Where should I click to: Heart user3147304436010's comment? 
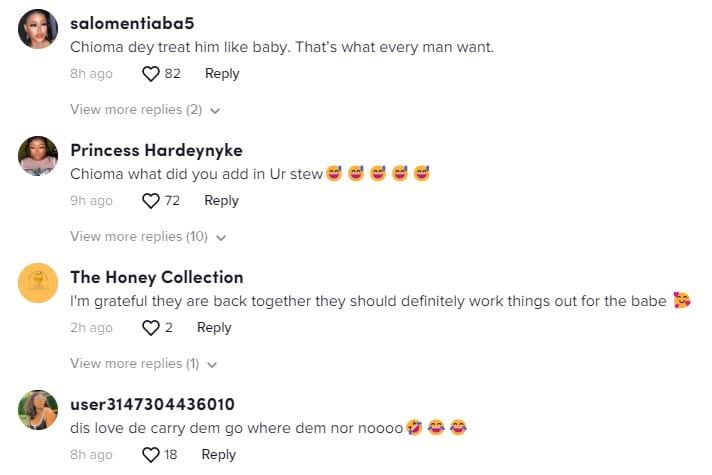(x=151, y=455)
